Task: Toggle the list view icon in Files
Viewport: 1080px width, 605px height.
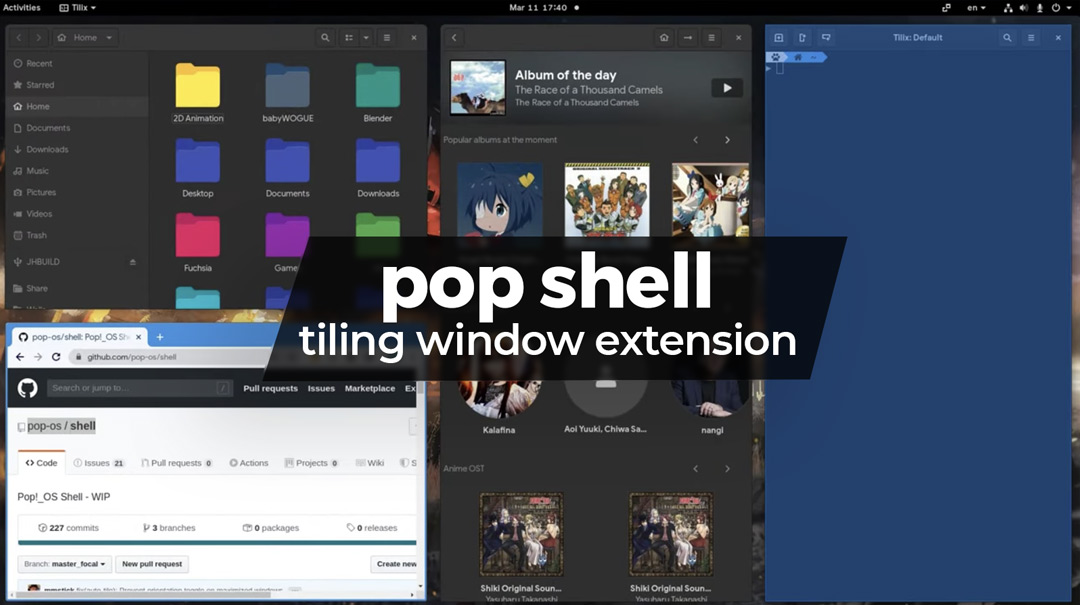Action: tap(349, 37)
